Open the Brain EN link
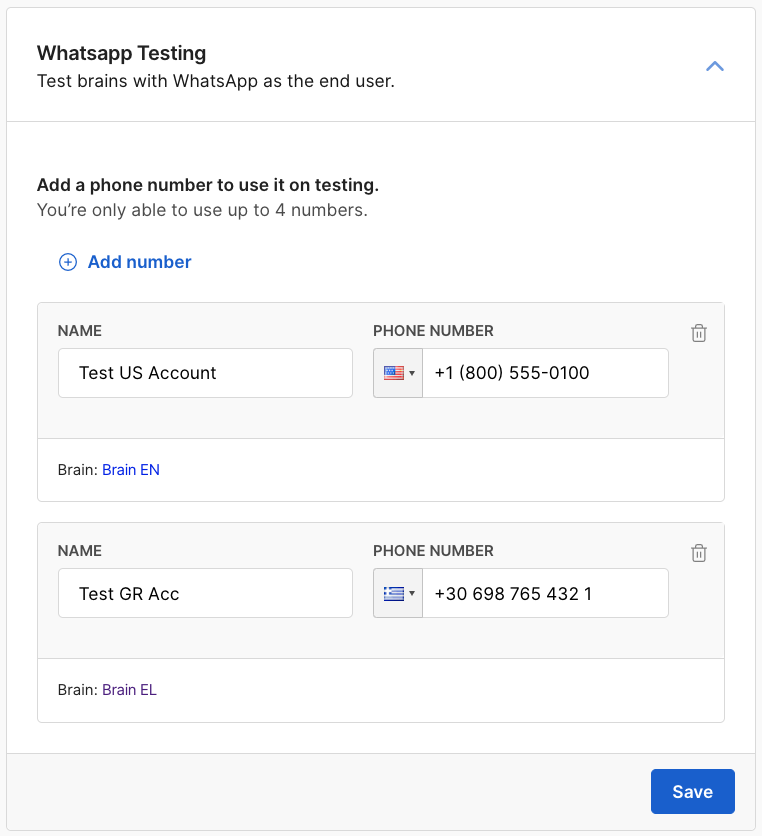 [131, 469]
